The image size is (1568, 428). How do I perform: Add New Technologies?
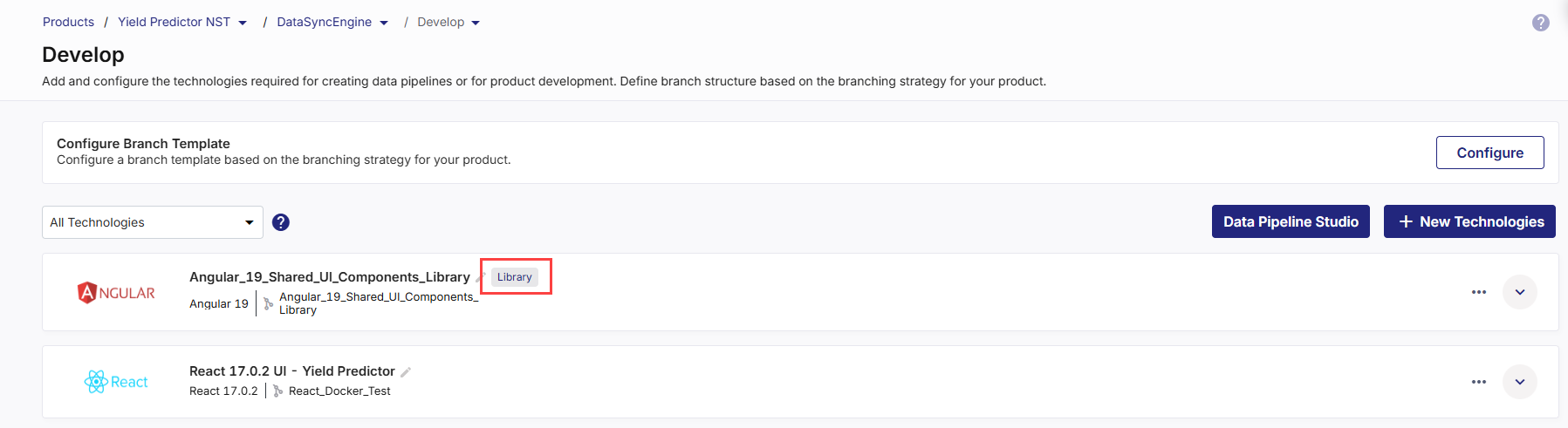tap(1469, 221)
